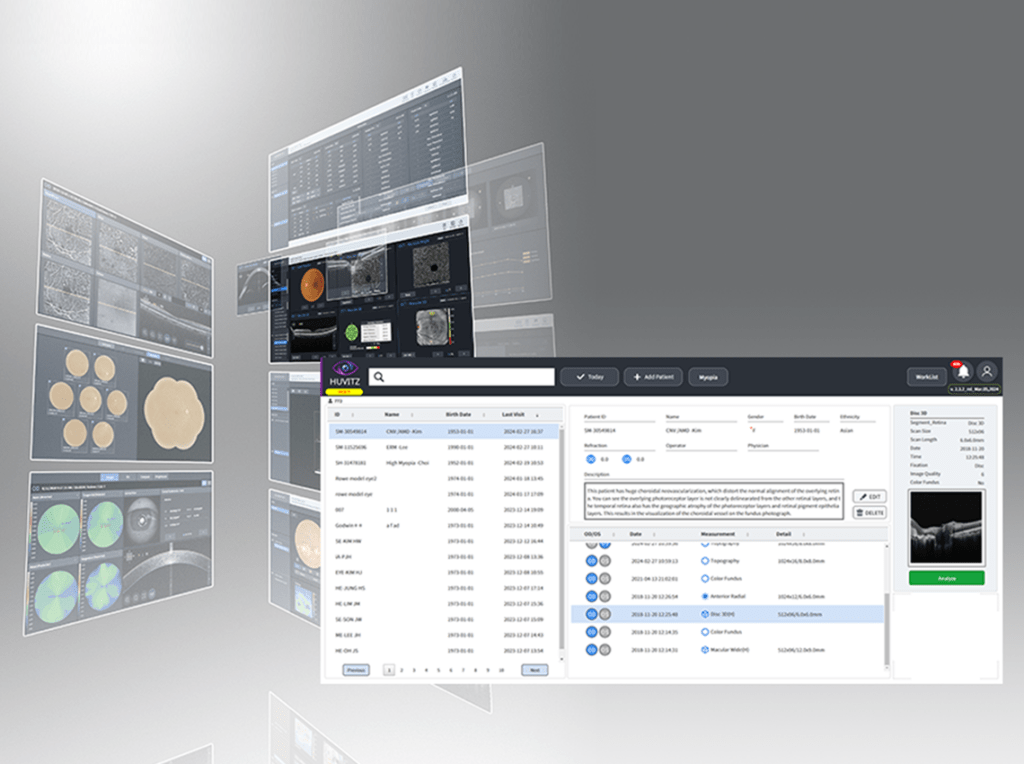
Task: Switch to the Myopia tab
Action: (x=708, y=377)
